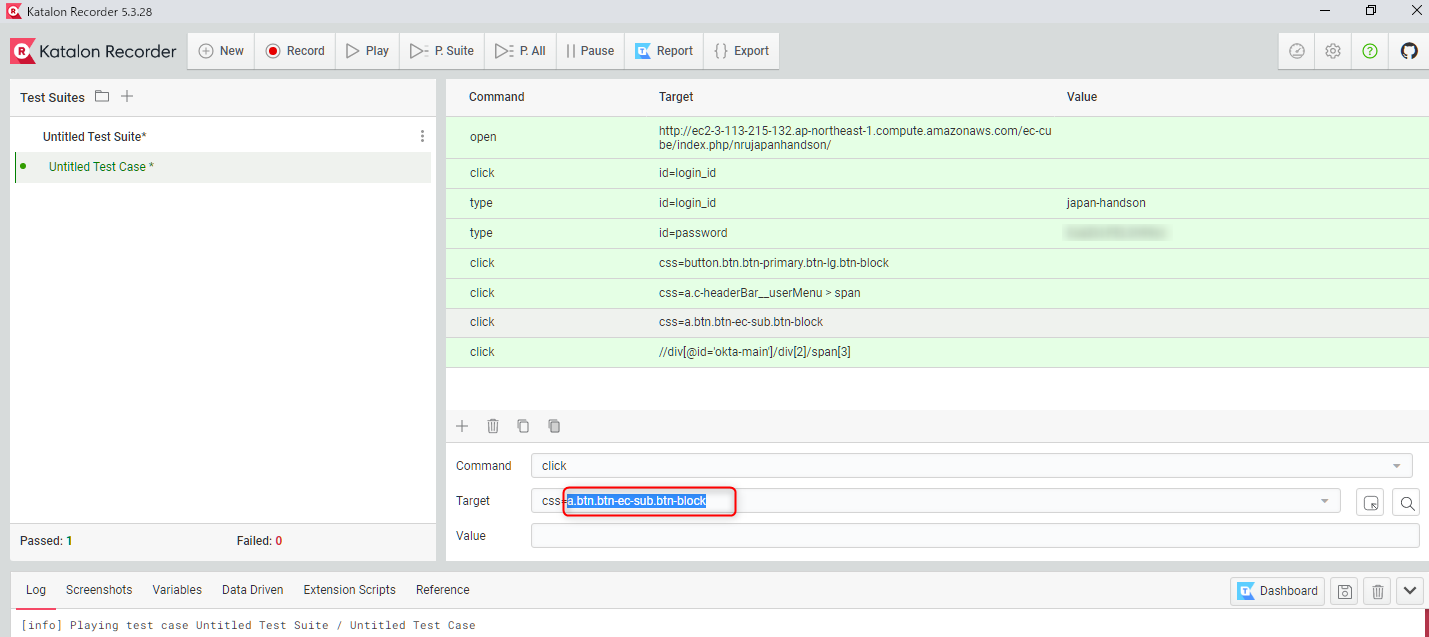Open the Dashboard button
This screenshot has height=637, width=1429.
tap(1277, 591)
